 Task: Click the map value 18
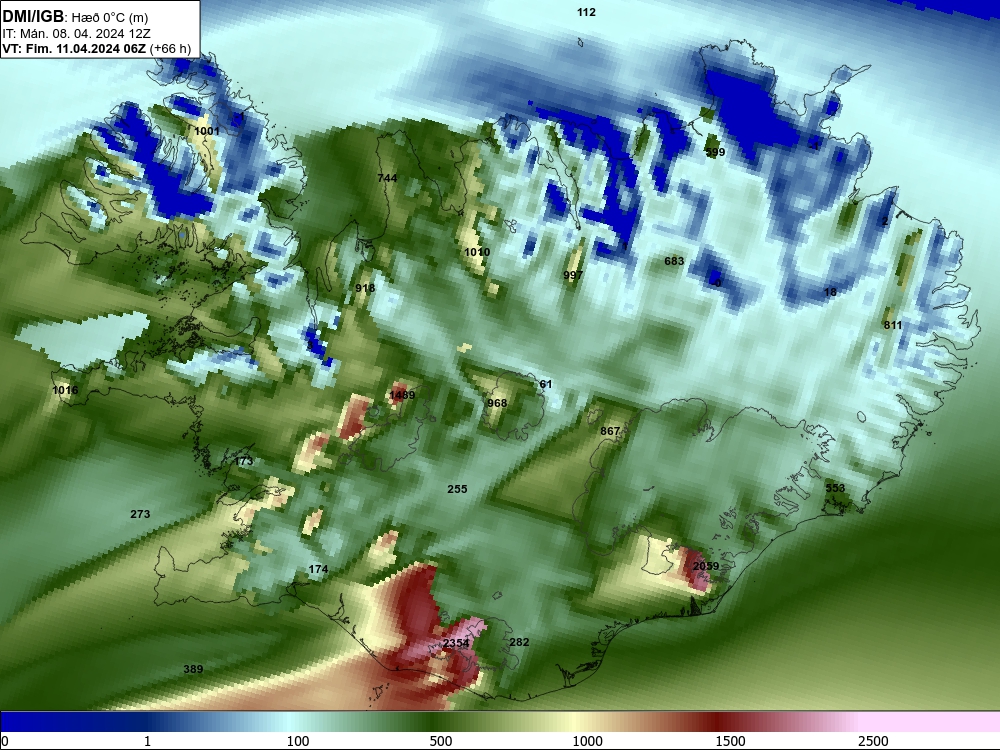tap(830, 292)
